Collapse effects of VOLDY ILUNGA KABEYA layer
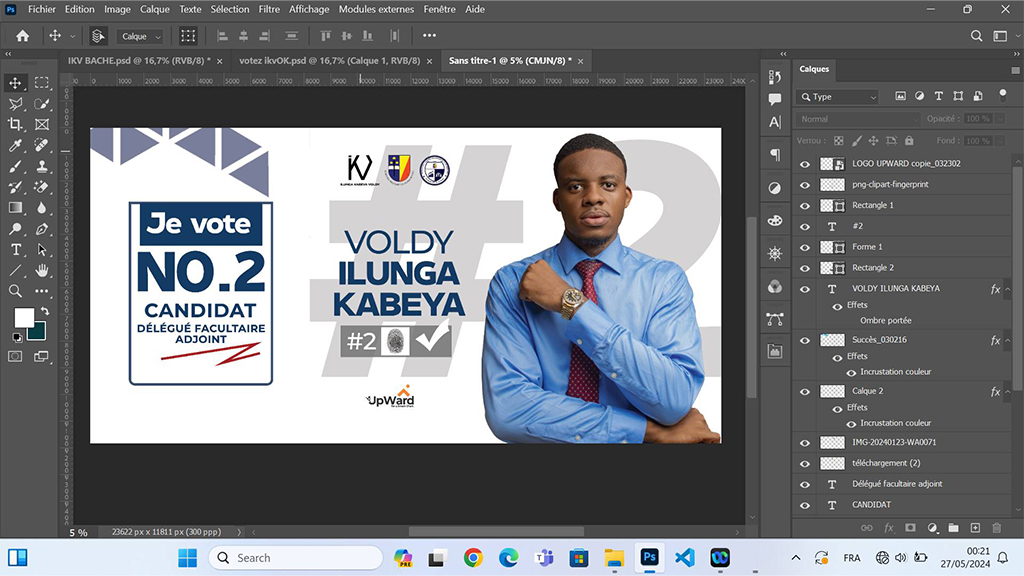The width and height of the screenshot is (1024, 576). click(1008, 289)
